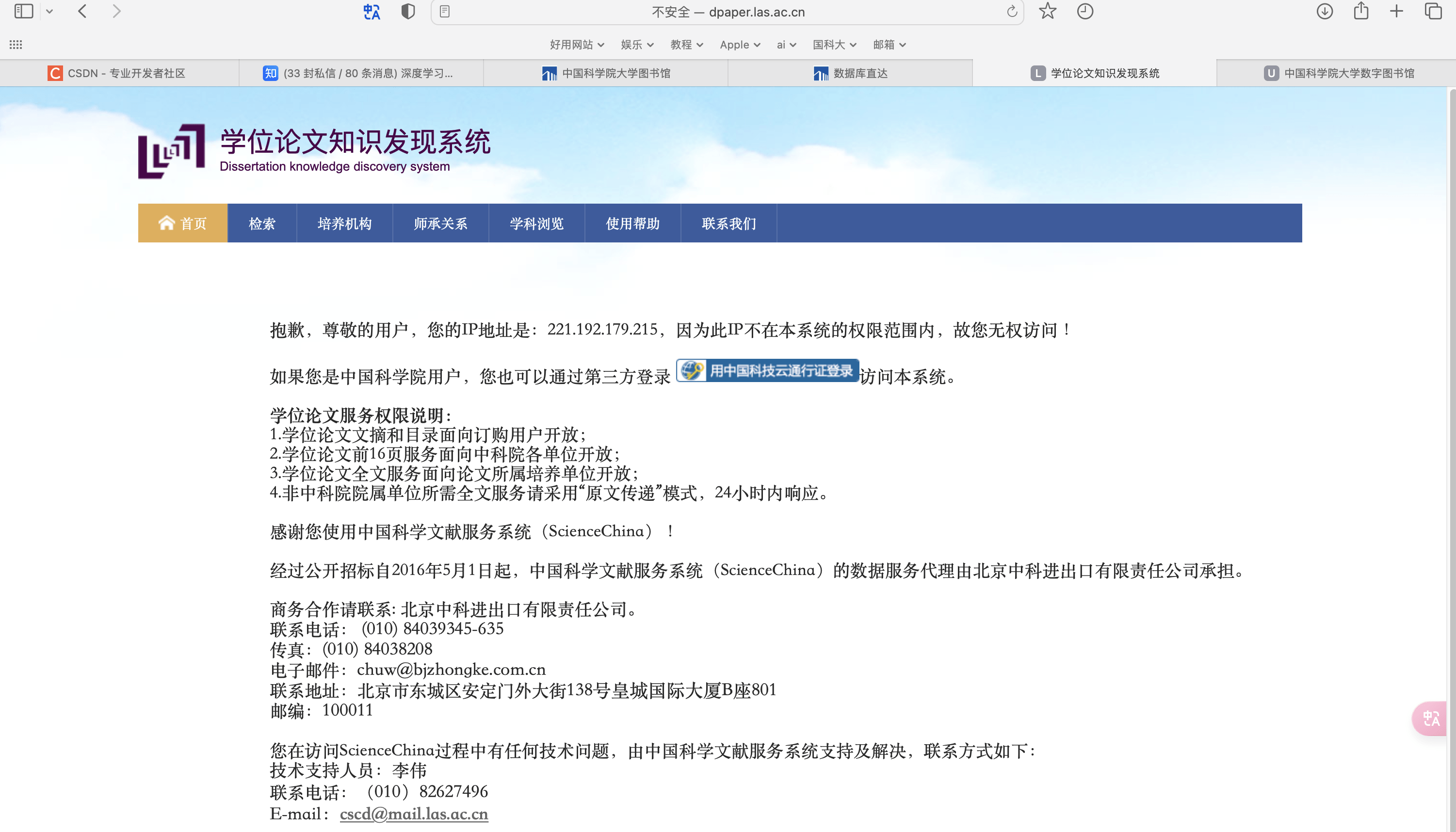Open the Share icon
The height and width of the screenshot is (832, 1456).
point(1361,11)
